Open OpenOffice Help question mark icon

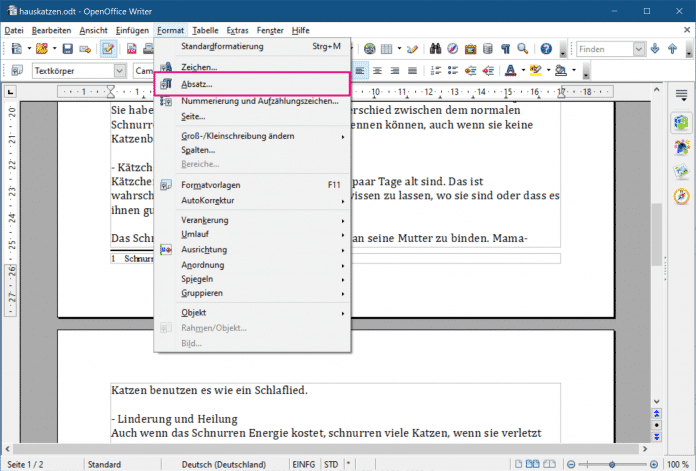coord(546,49)
